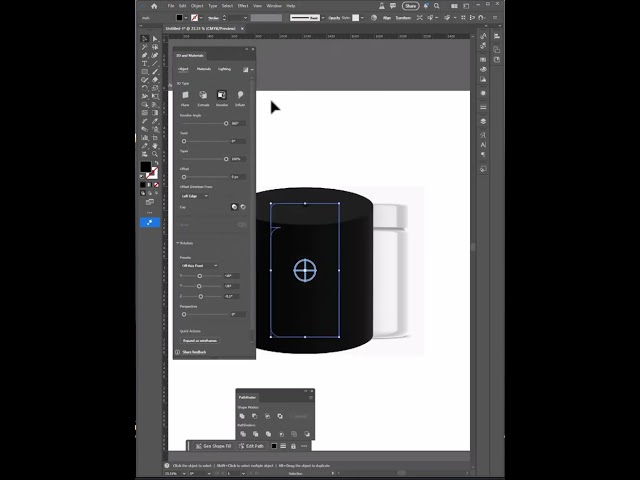This screenshot has width=640, height=480.
Task: Select the Magic Wand tool
Action: coord(144,47)
